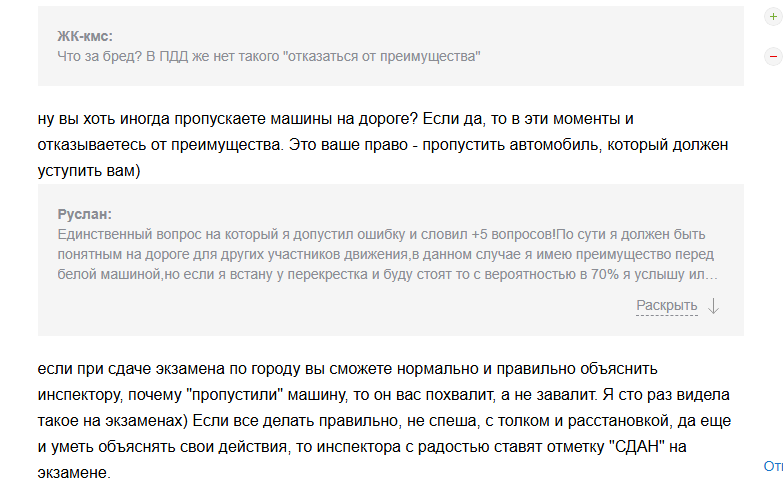This screenshot has width=783, height=491.
Task: Click the paragraph beginning 'ну вы хоть иногда'
Action: (383, 145)
